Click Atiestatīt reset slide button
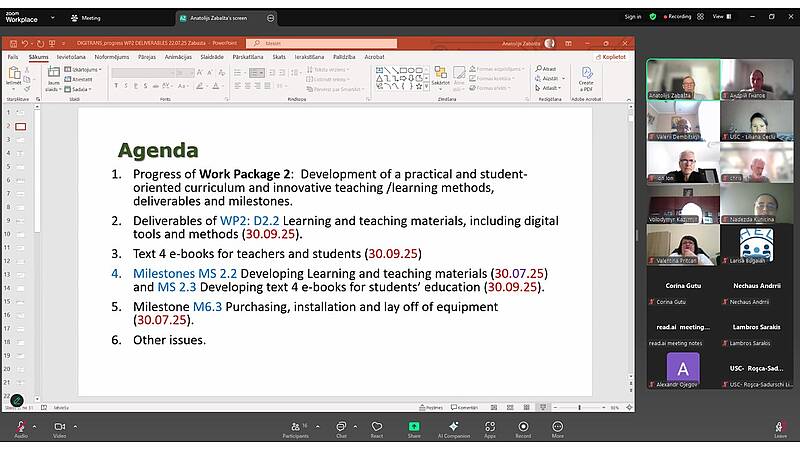This screenshot has width=800, height=450. pos(79,79)
